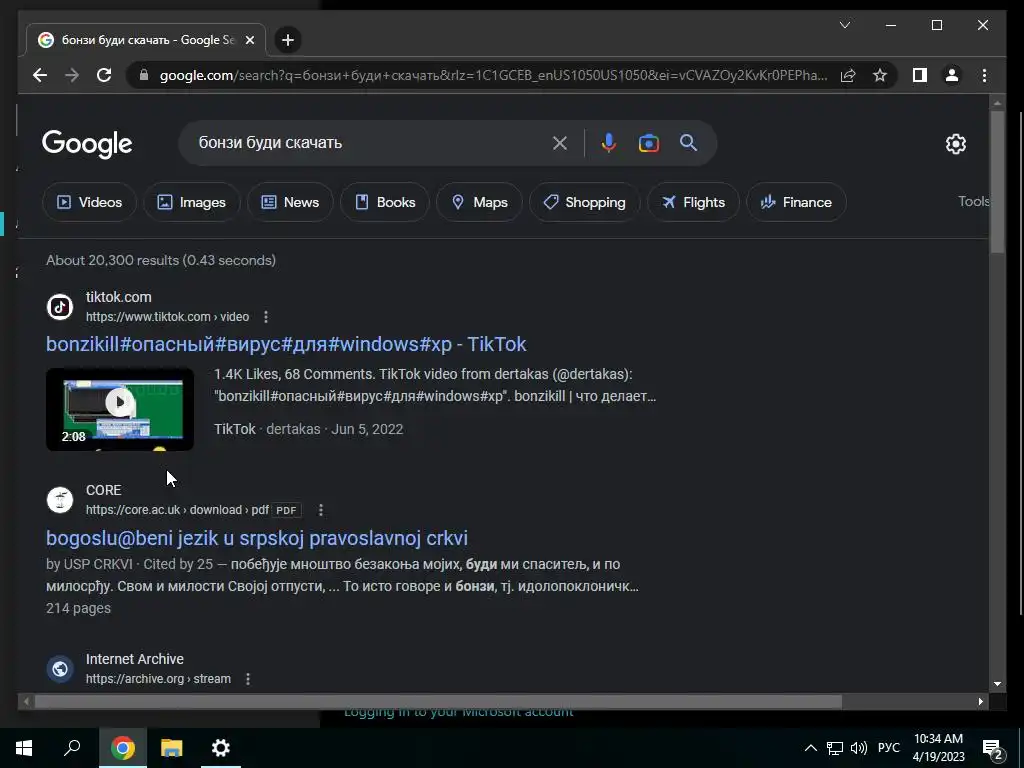Switch to Shopping results
The height and width of the screenshot is (768, 1024).
[584, 202]
